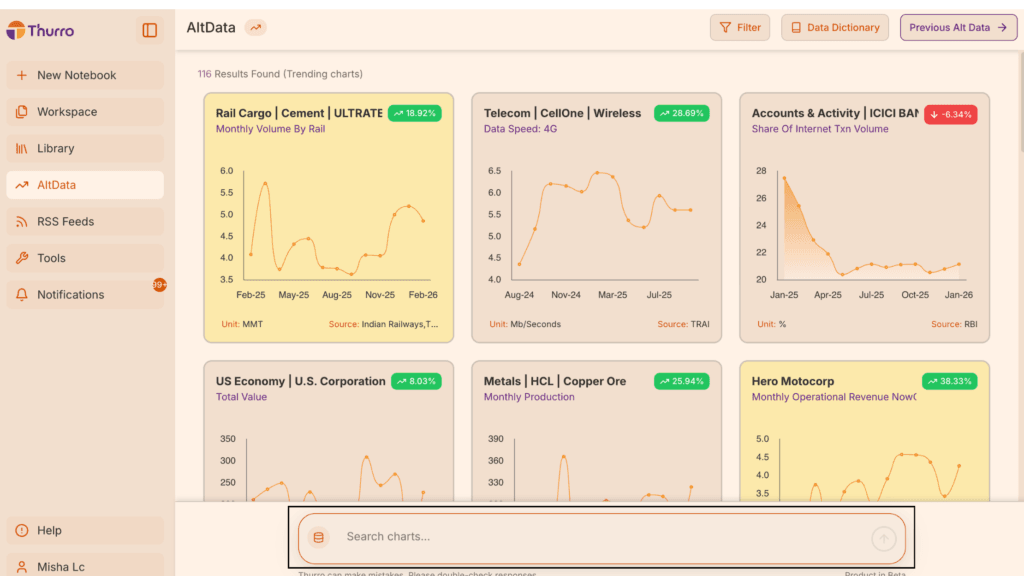Open Tools using the wrench icon
The width and height of the screenshot is (1024, 576).
tap(25, 258)
